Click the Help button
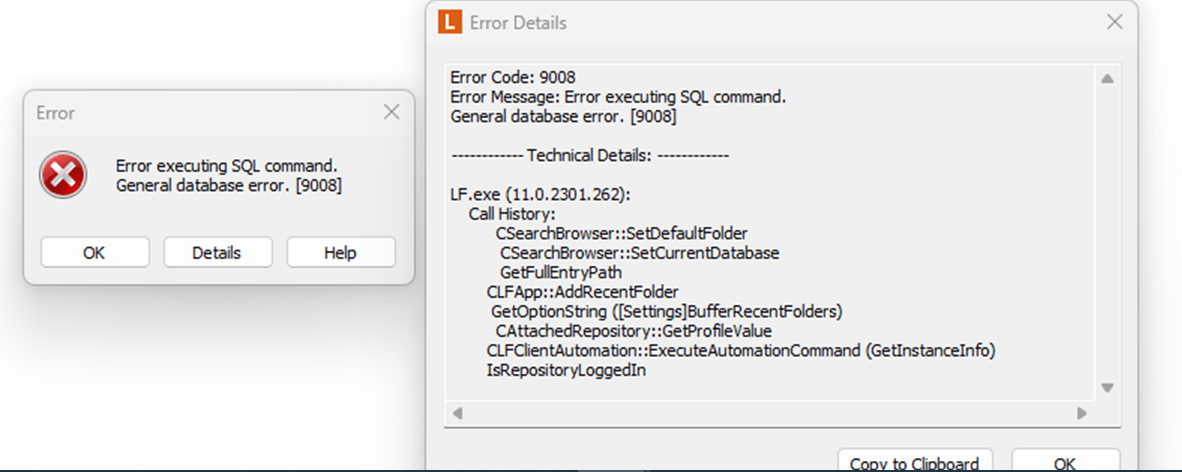Screen dimensions: 1182x472 tap(341, 253)
